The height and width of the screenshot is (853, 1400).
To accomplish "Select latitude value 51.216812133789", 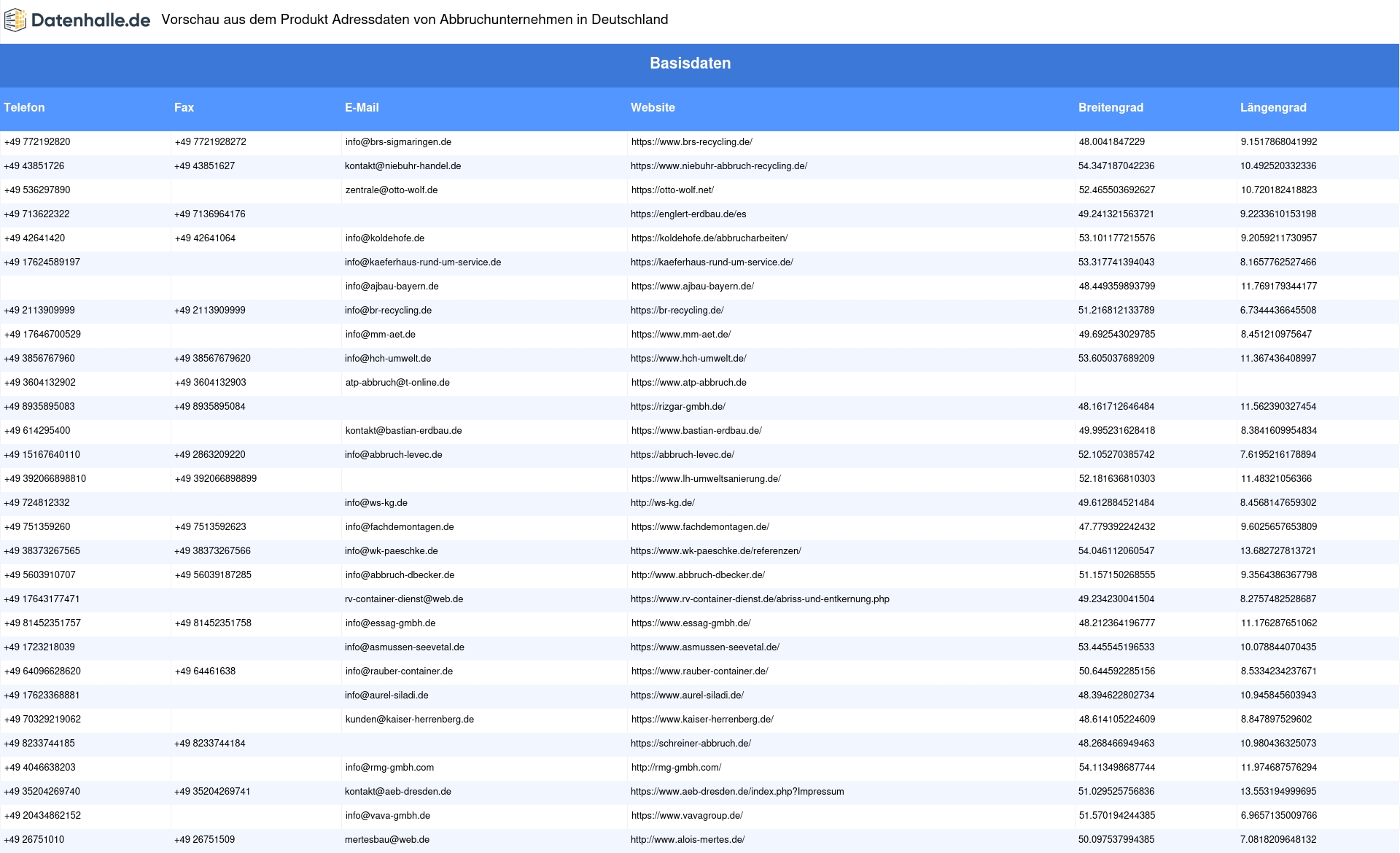I will tap(1116, 311).
